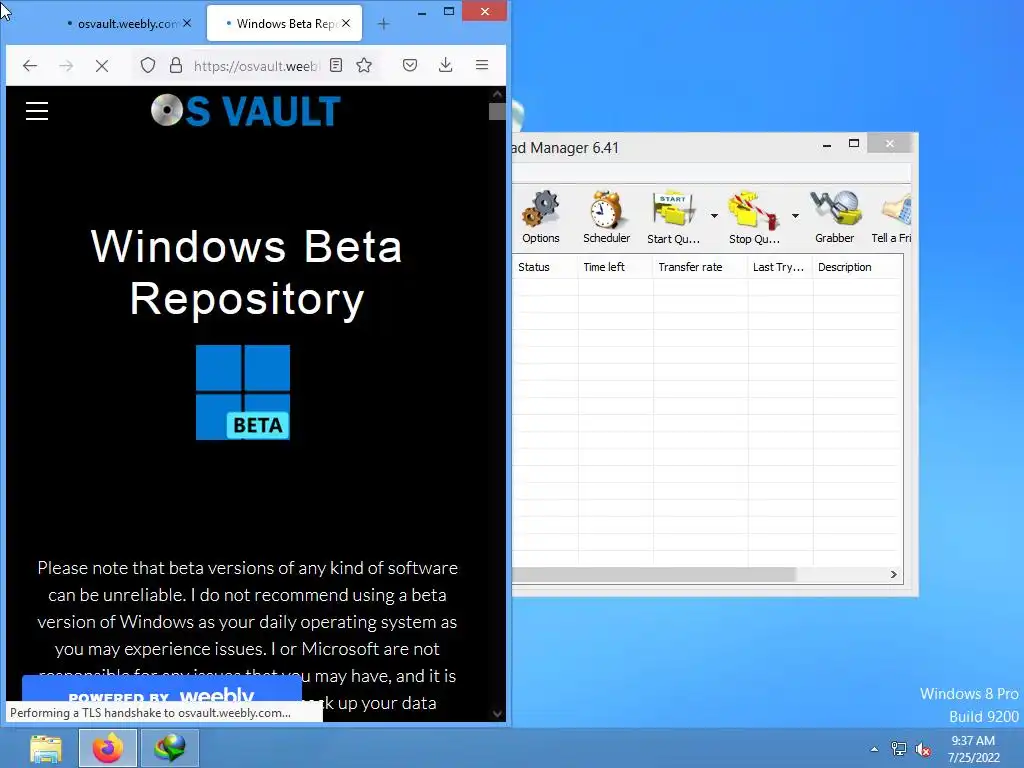Image resolution: width=1024 pixels, height=768 pixels.
Task: Close the osvault.weebly.com tab
Action: click(187, 24)
